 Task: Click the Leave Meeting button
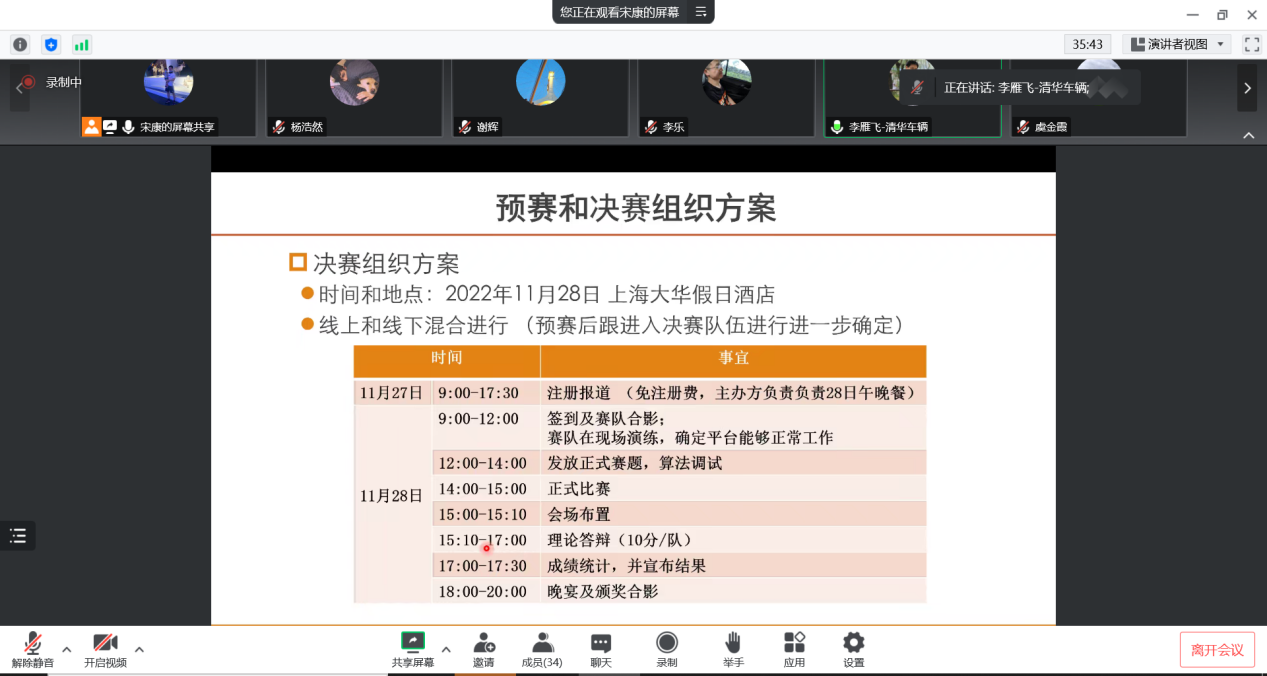[1217, 650]
